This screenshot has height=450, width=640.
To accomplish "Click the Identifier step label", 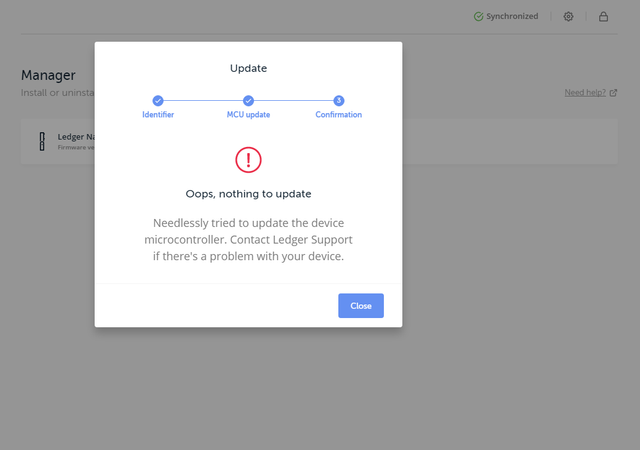I will point(158,115).
